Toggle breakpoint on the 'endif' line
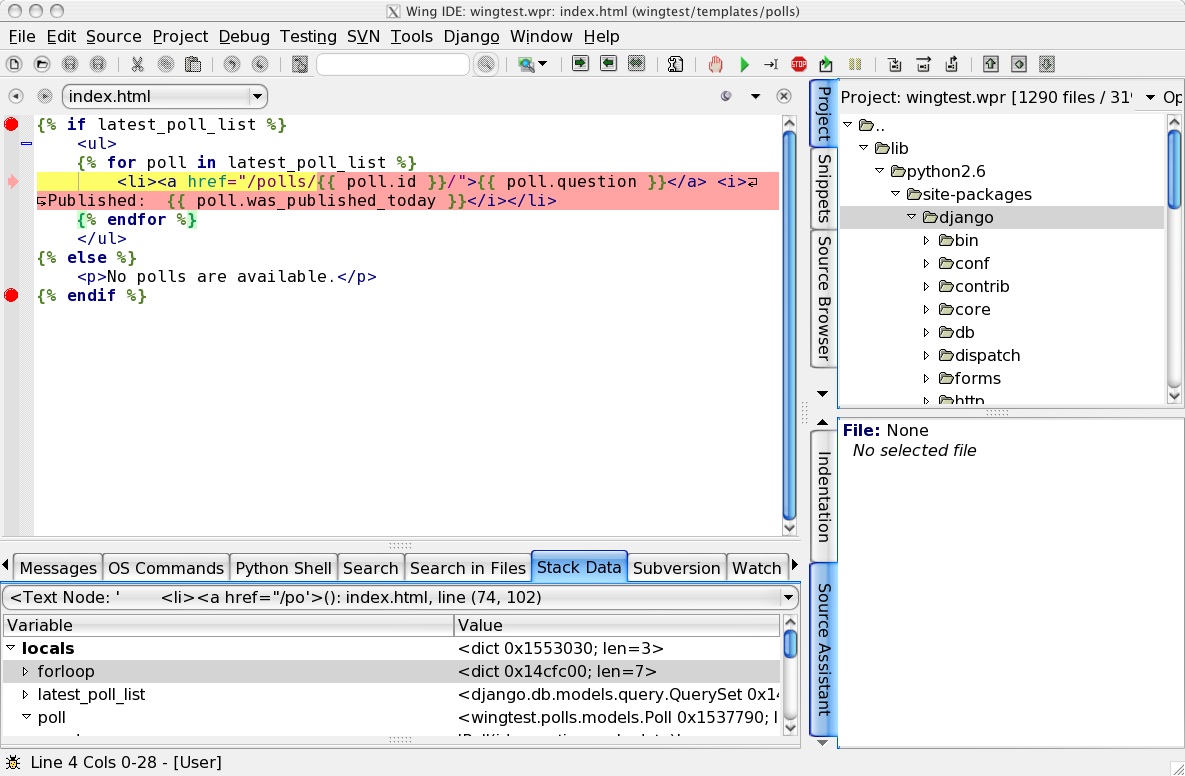 (x=11, y=295)
